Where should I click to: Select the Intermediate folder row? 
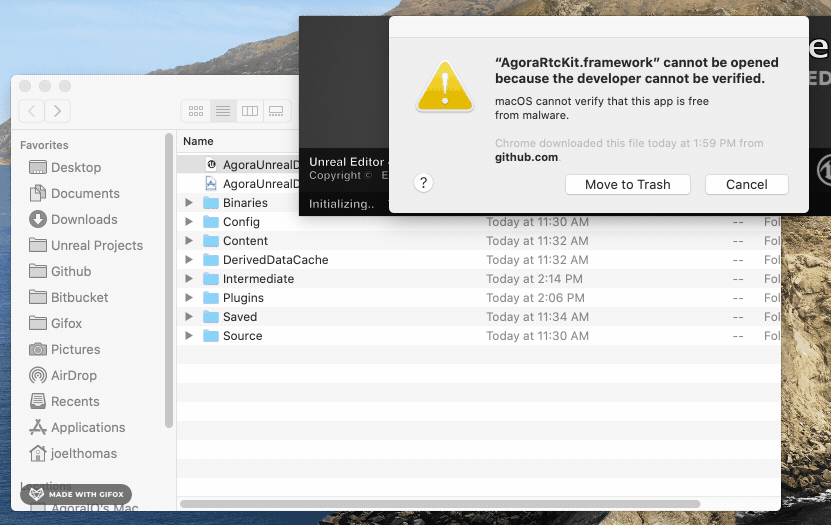click(479, 279)
